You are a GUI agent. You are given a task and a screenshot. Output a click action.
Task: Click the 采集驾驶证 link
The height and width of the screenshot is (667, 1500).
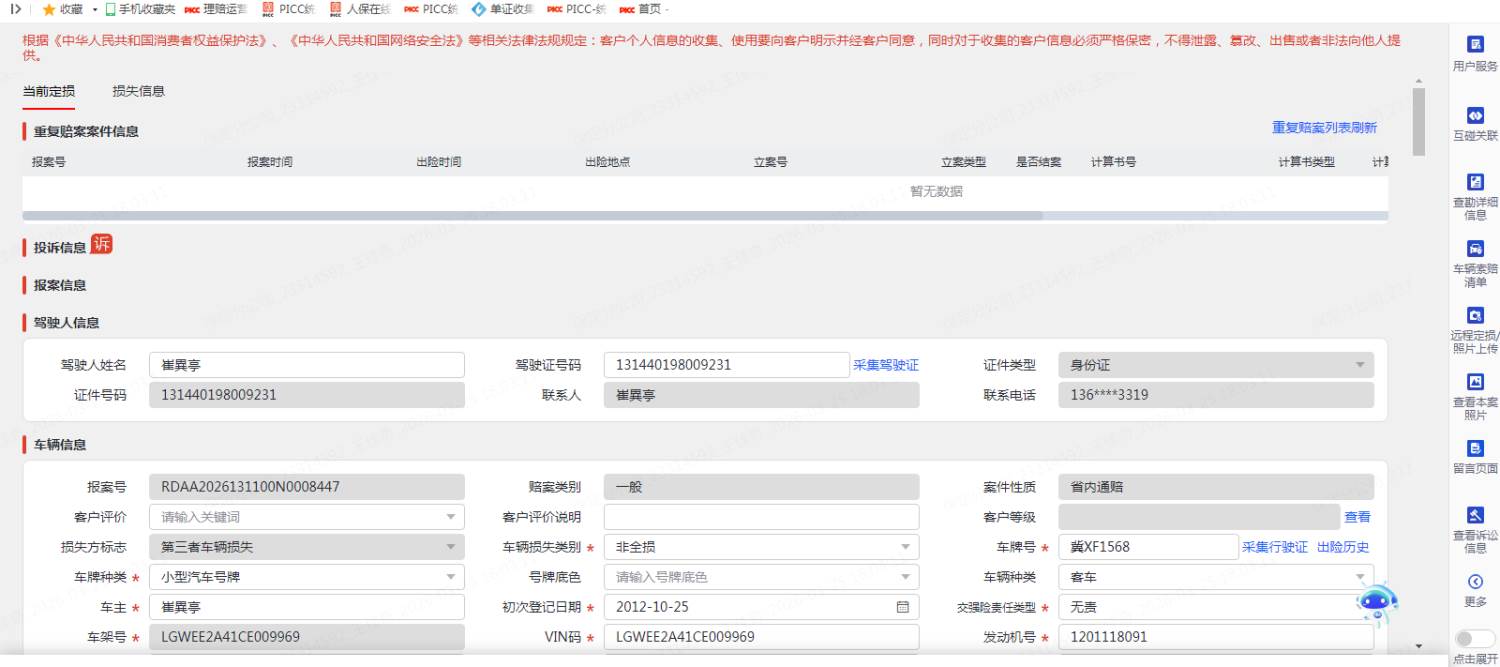tap(885, 365)
